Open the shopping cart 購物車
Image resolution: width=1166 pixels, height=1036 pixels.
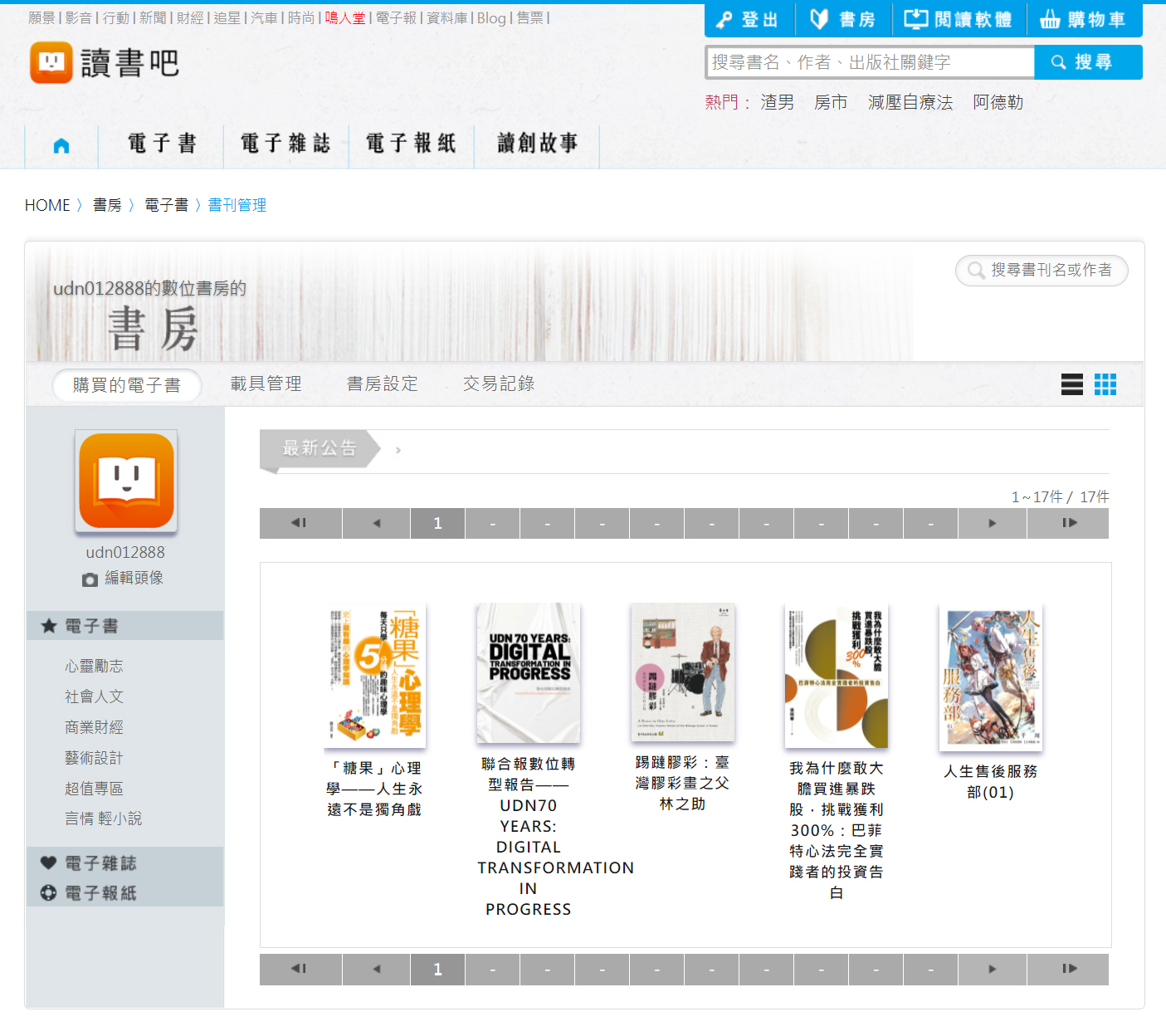[x=1084, y=20]
